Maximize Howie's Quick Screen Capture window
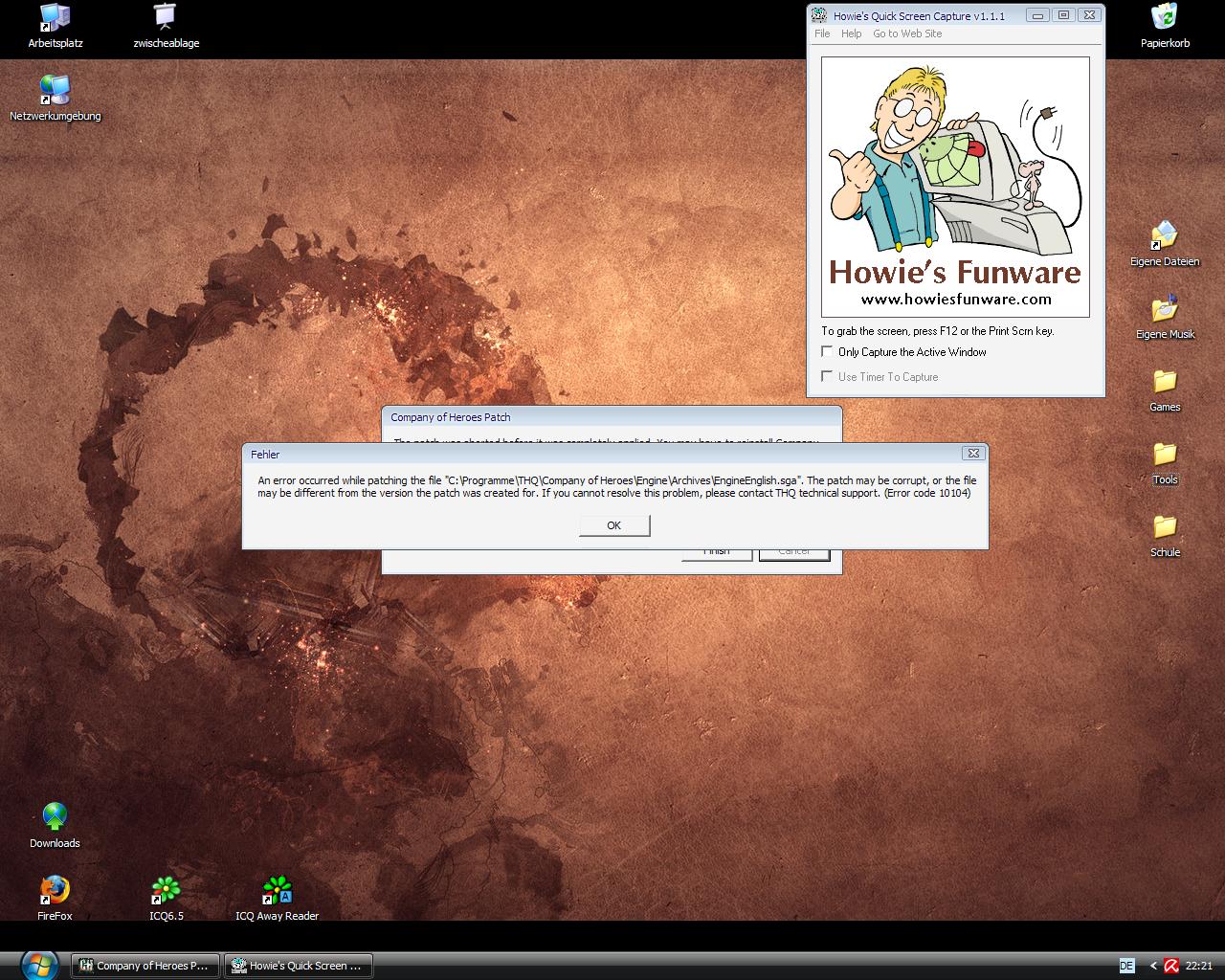 1063,15
